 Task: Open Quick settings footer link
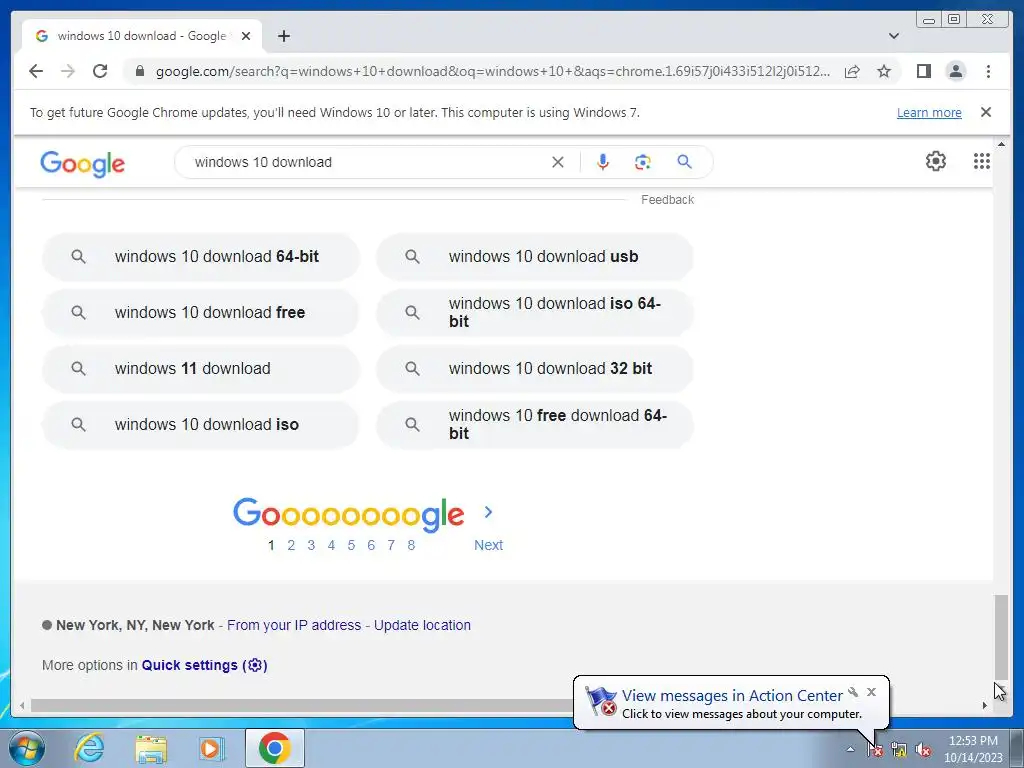click(x=204, y=665)
